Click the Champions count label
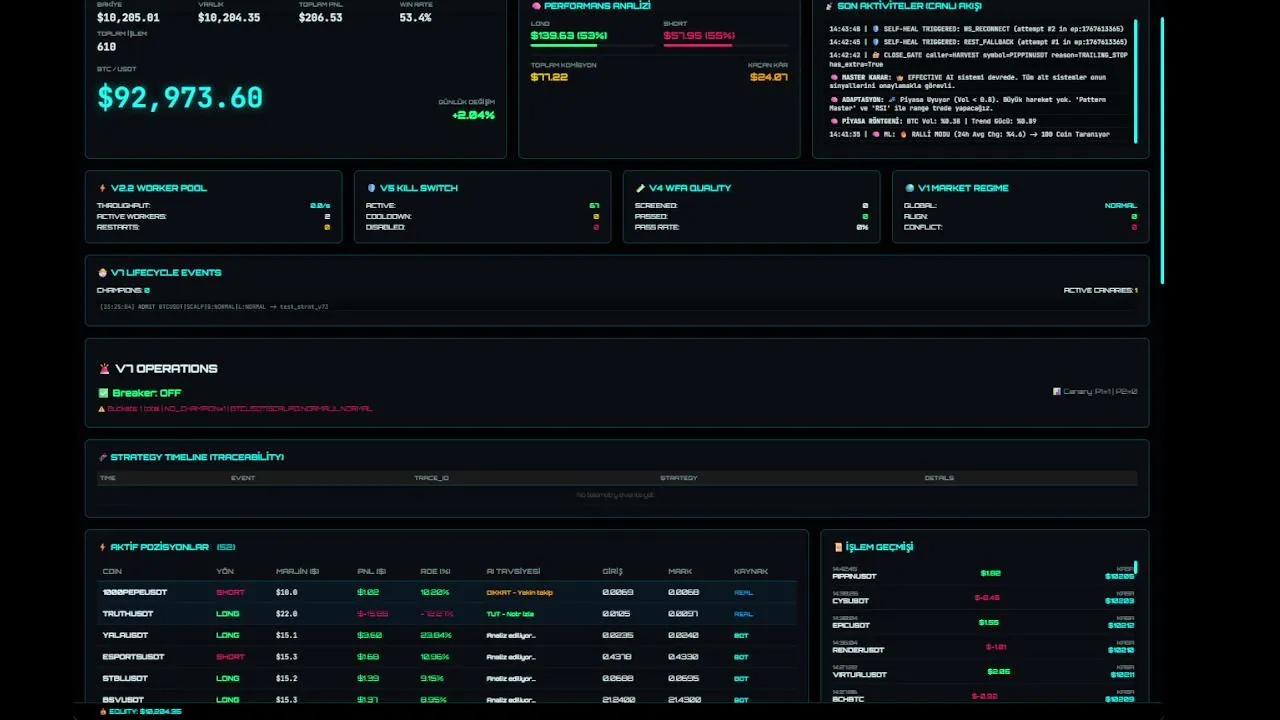The width and height of the screenshot is (1280, 720). coord(123,290)
